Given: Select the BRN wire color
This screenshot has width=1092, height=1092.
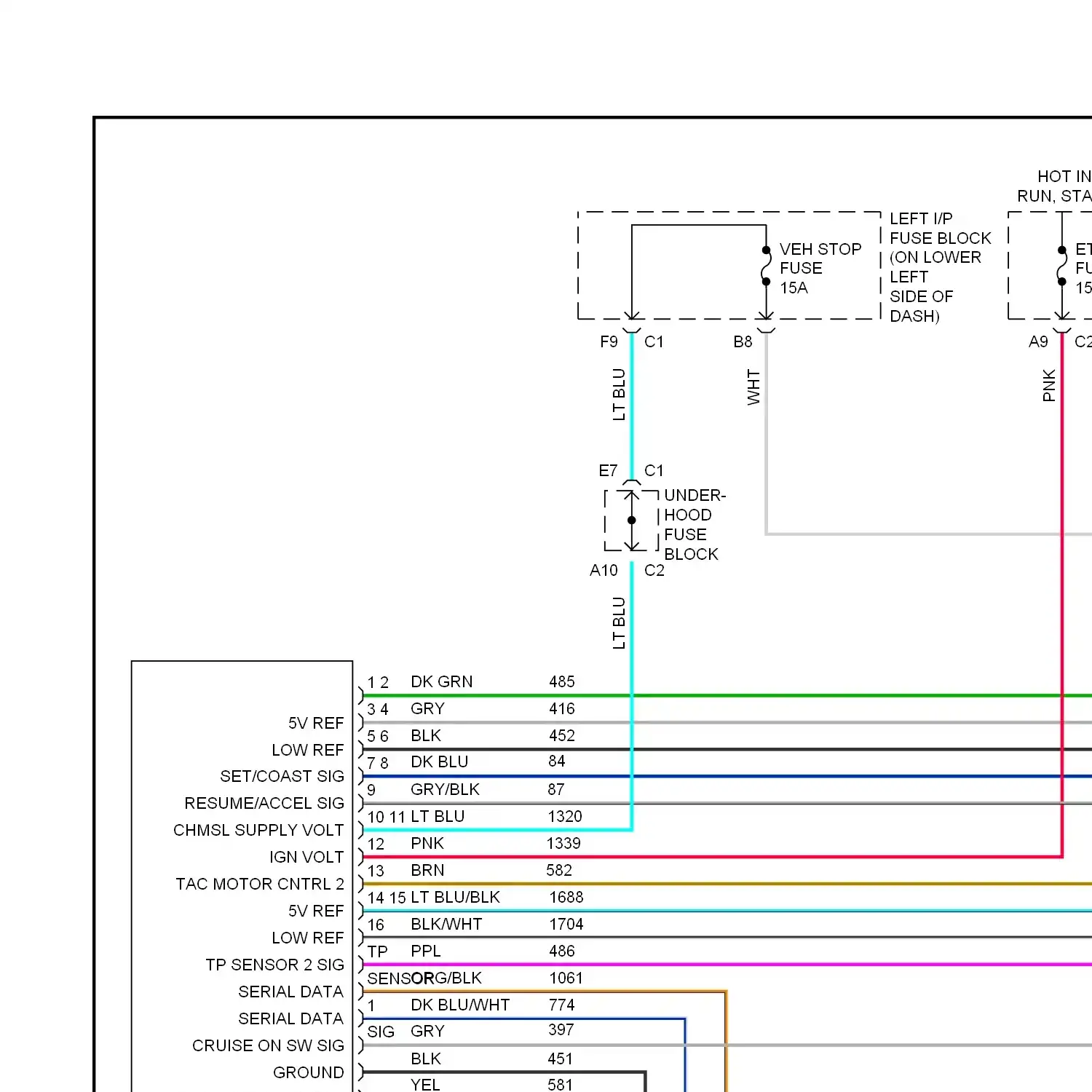Looking at the screenshot, I should tap(427, 870).
